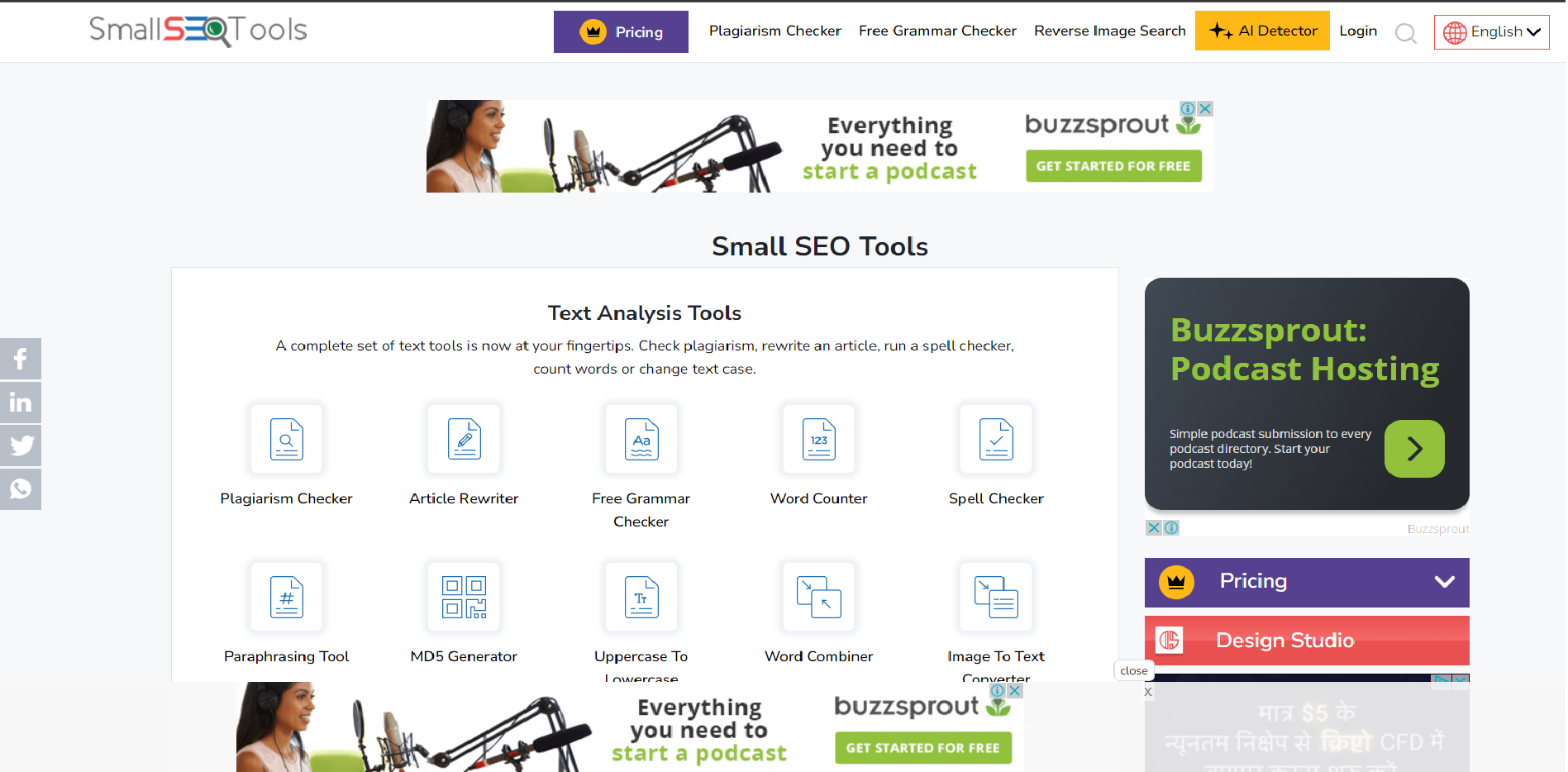Click the Buzzsprout Podcast Hosting headline
1568x772 pixels.
tap(1304, 350)
